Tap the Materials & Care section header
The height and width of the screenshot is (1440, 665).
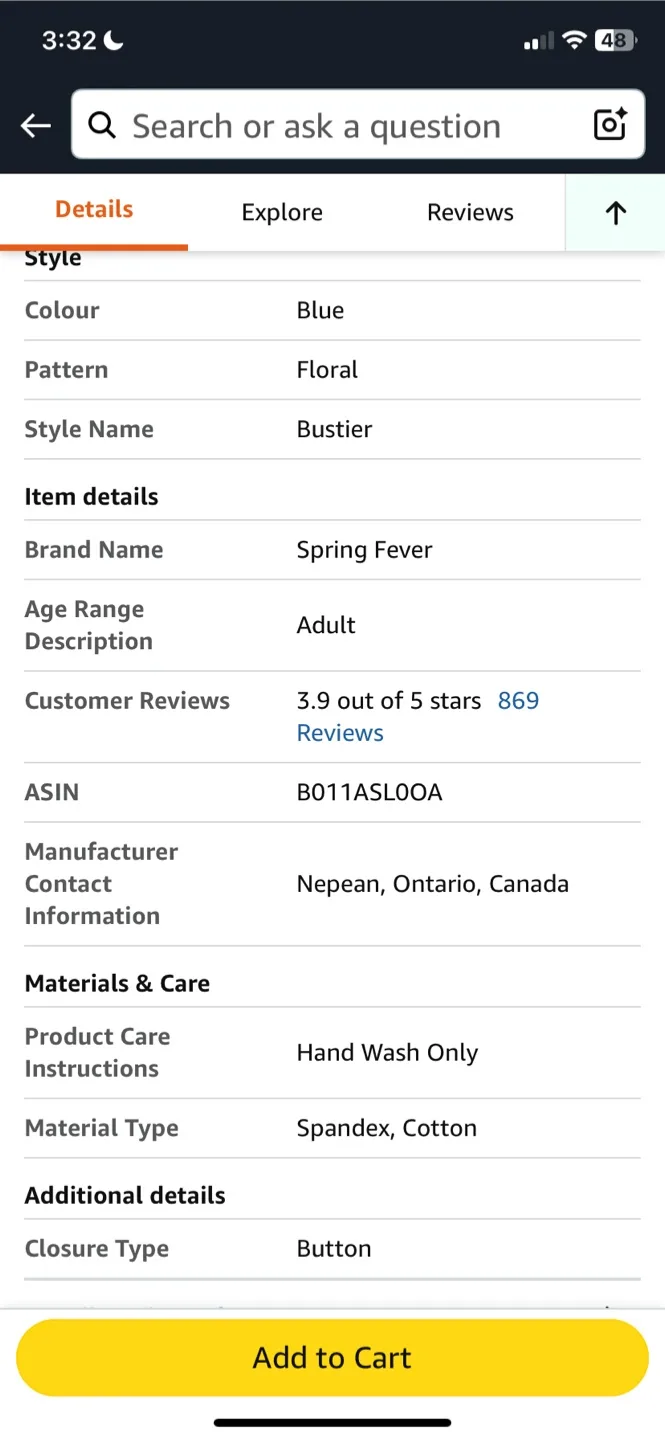tap(117, 983)
